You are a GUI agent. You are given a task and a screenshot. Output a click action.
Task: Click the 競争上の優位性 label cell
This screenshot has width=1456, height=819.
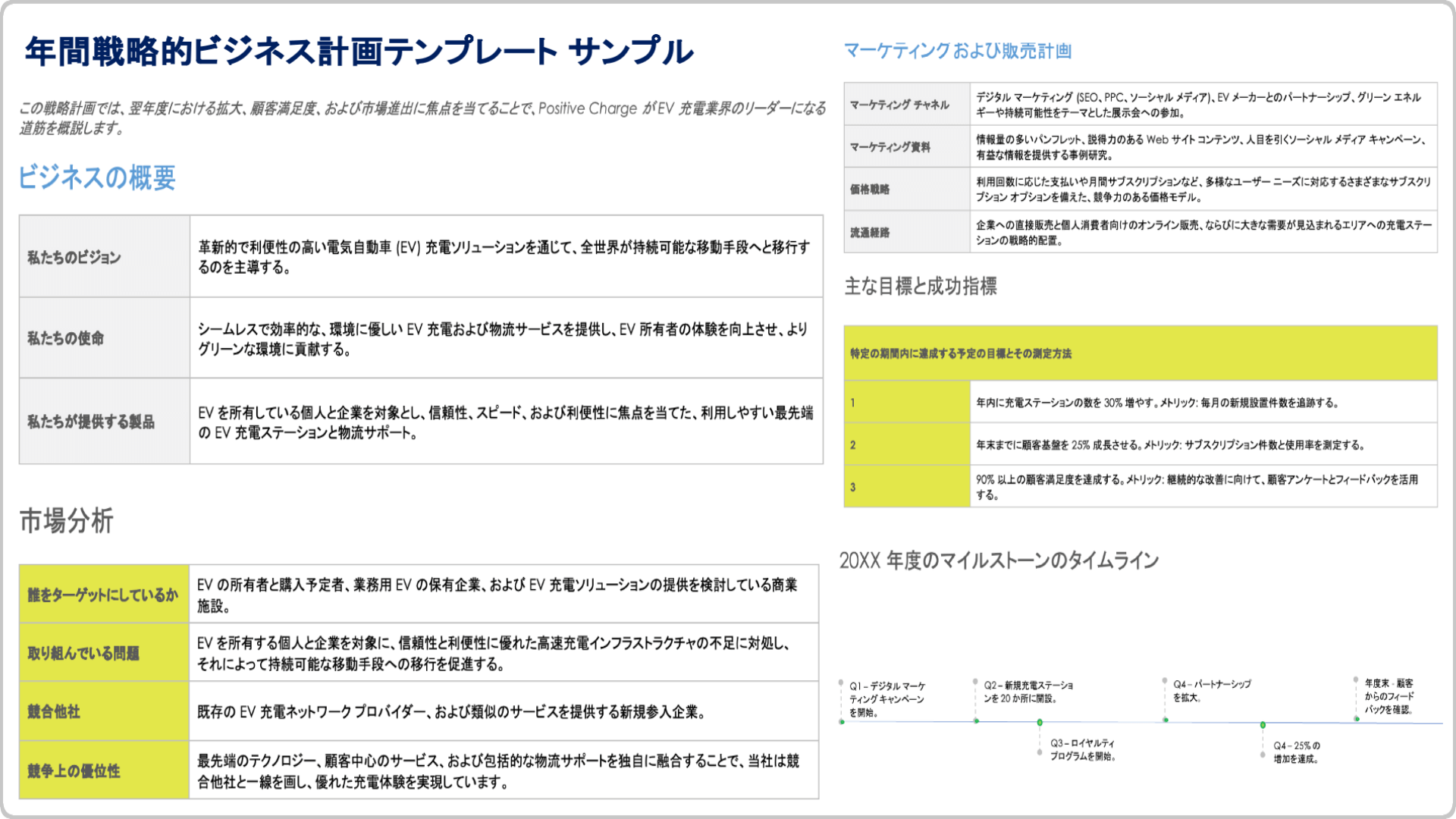click(104, 770)
